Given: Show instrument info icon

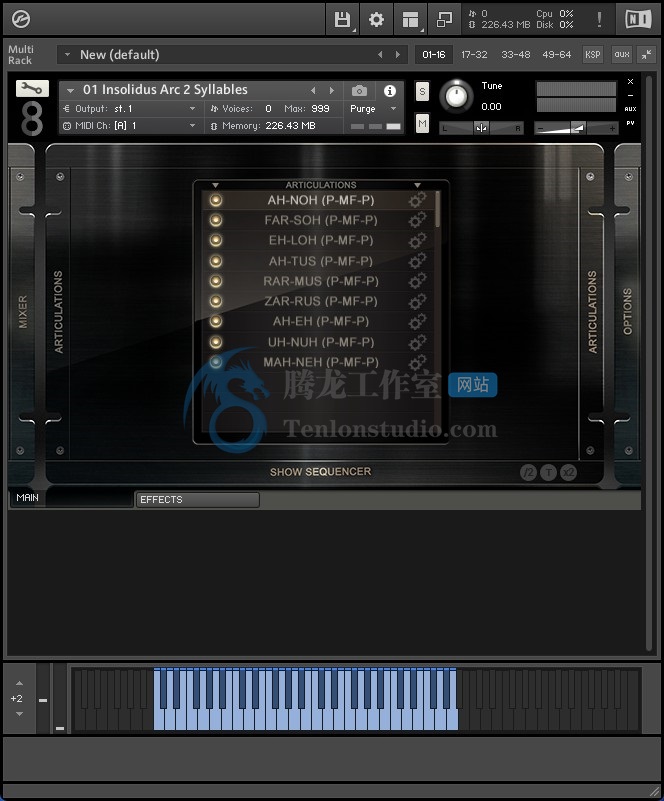Looking at the screenshot, I should pos(390,91).
